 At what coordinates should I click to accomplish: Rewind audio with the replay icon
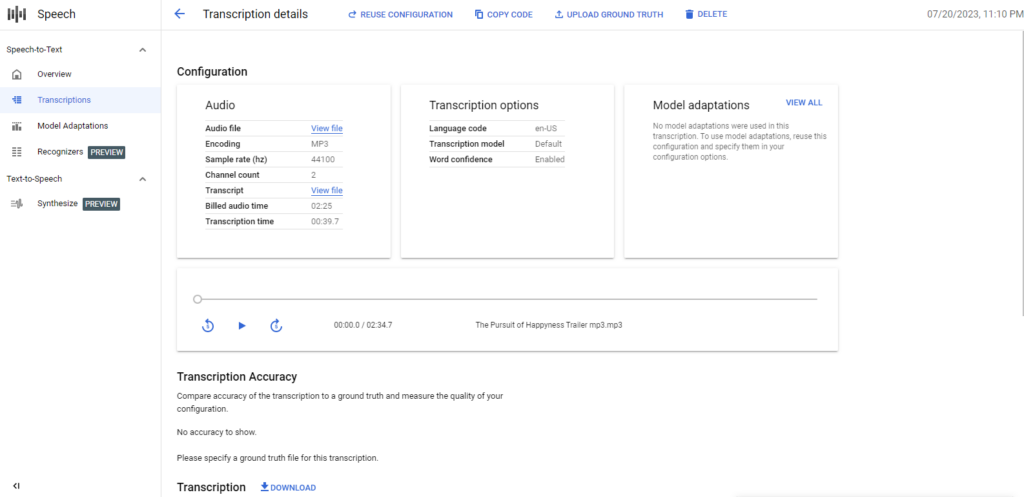(x=208, y=325)
